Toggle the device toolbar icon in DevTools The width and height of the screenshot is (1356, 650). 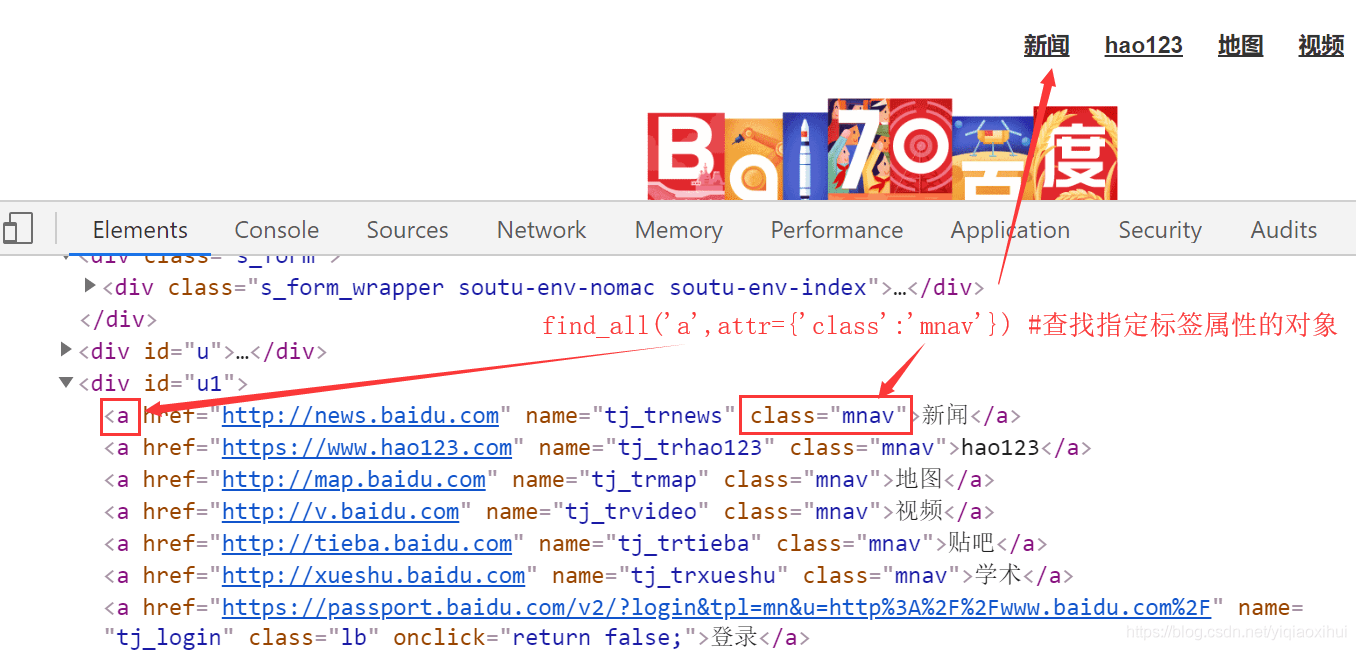coord(17,229)
